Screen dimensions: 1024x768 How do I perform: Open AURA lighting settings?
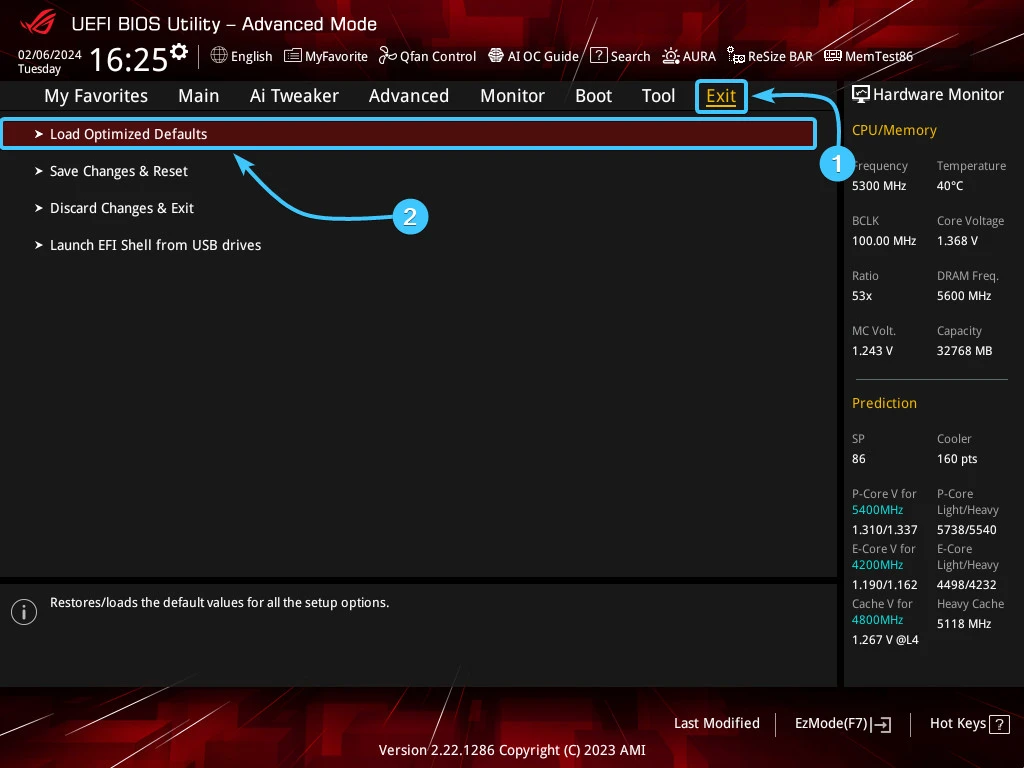tap(689, 57)
